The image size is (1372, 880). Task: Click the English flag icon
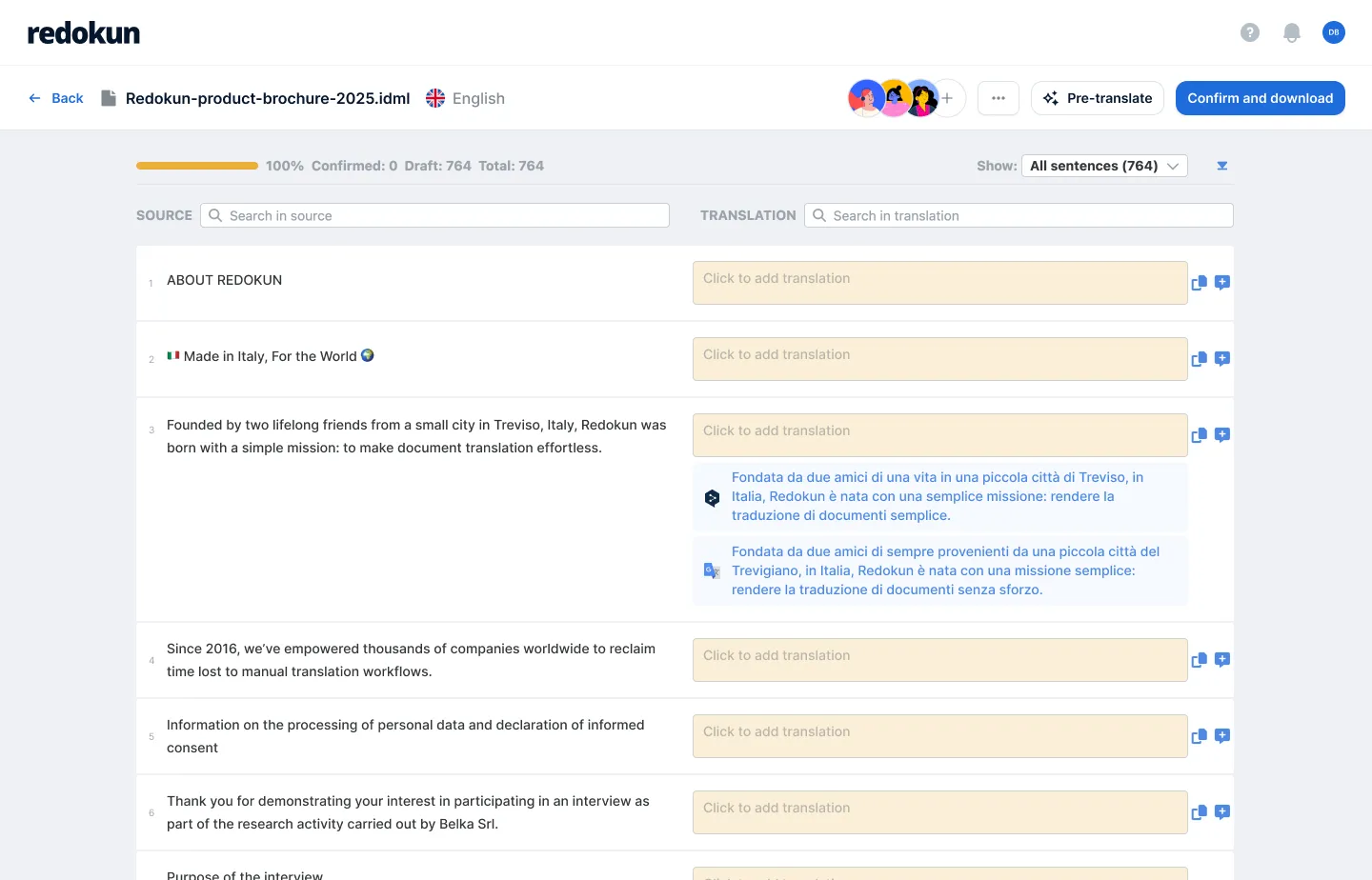435,98
